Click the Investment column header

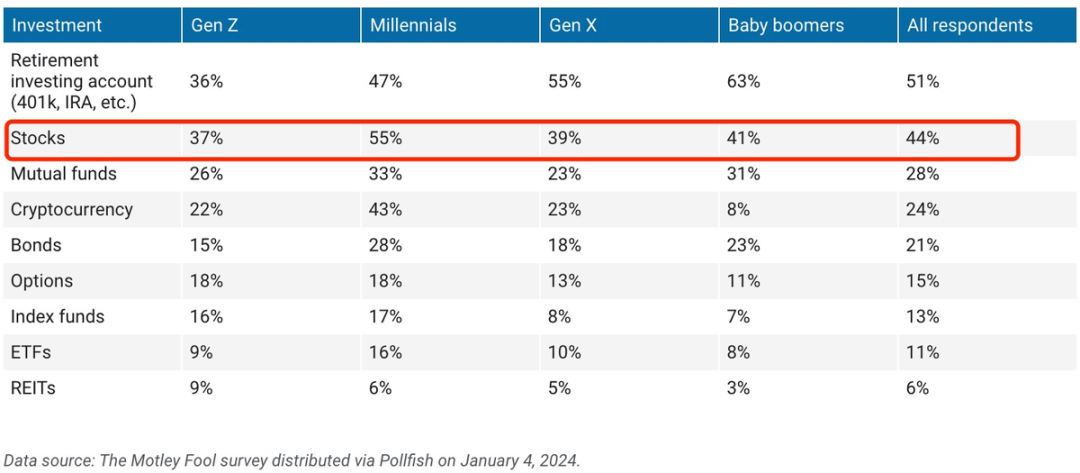pos(57,25)
